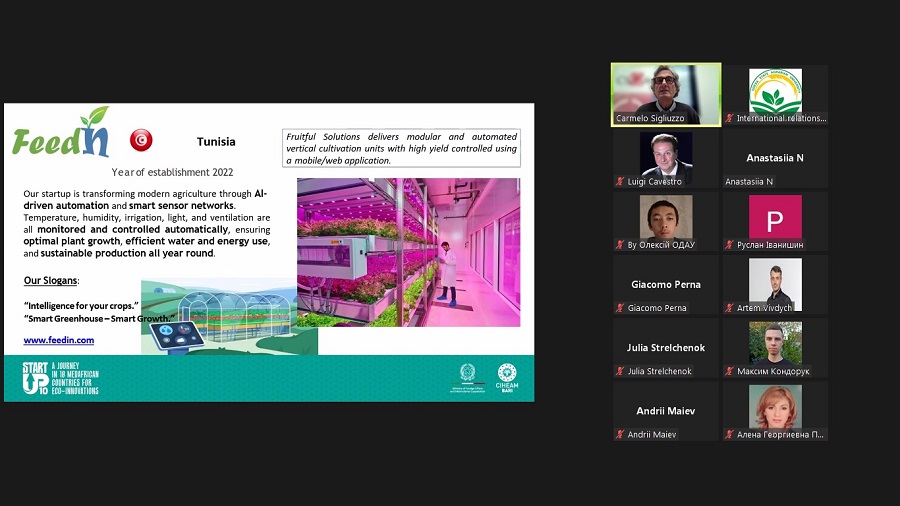
Task: Click the muted mic icon next to Andrii Maiev
Action: click(x=620, y=435)
